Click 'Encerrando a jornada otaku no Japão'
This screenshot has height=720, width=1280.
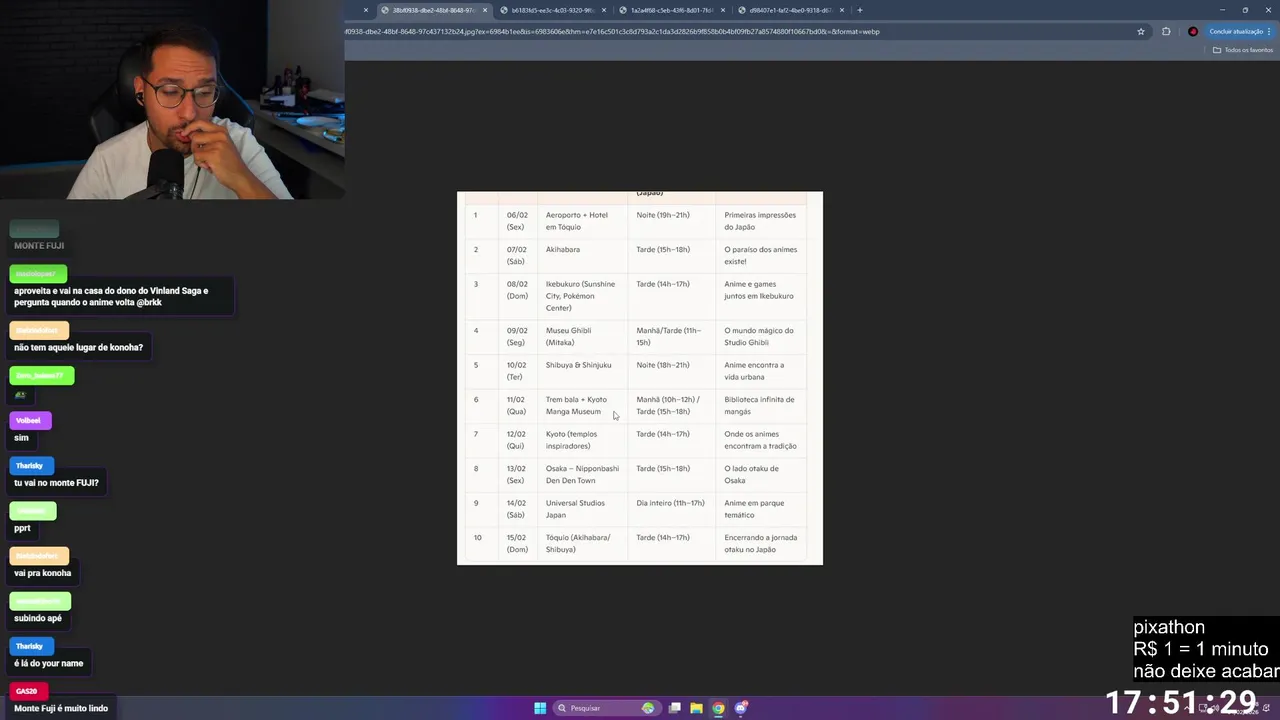click(x=761, y=543)
